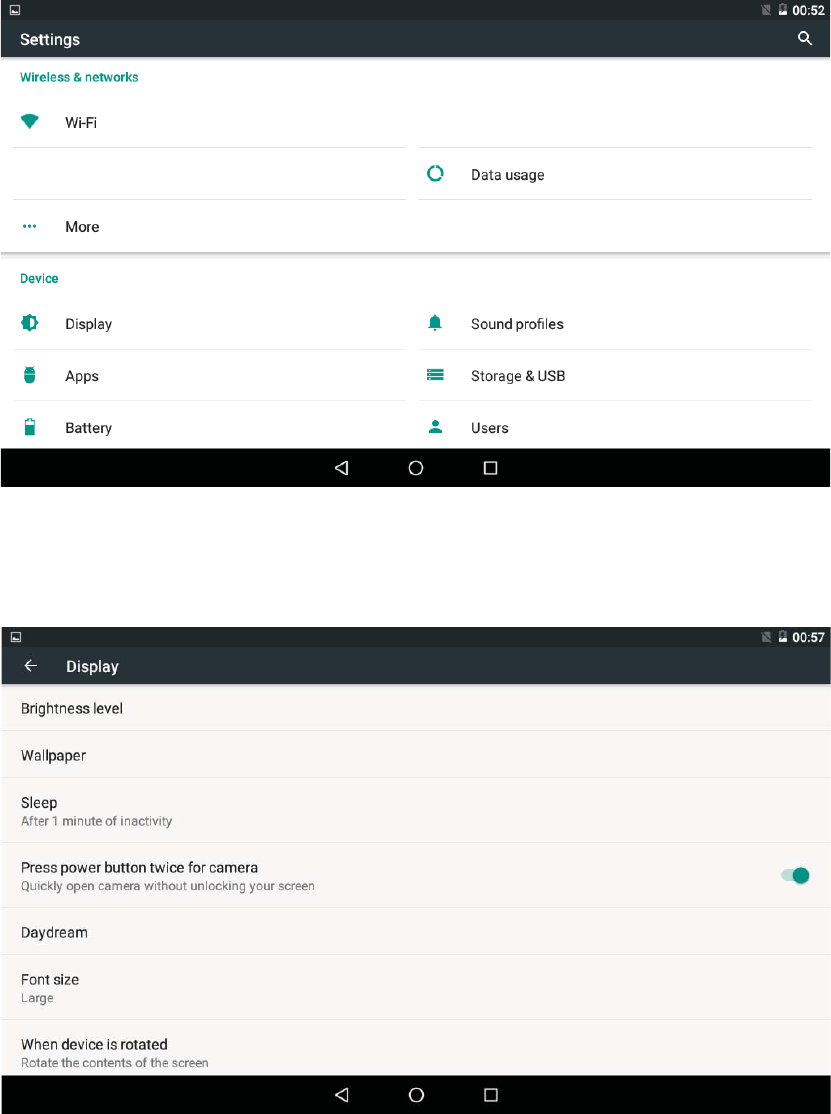
Task: Tap 'Quickly open camera without unlocking' text
Action: tap(168, 886)
